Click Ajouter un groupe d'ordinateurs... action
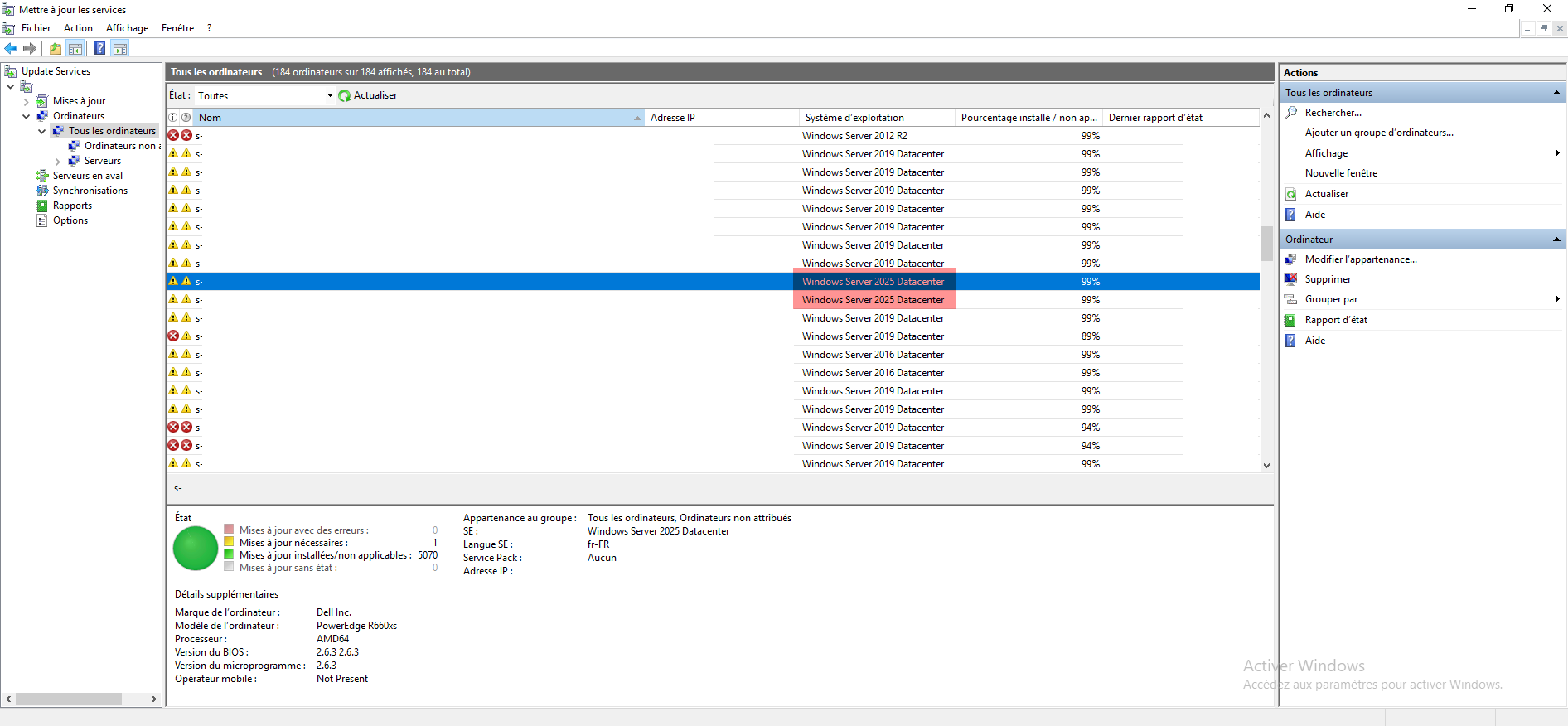This screenshot has height=726, width=1568. [1378, 133]
